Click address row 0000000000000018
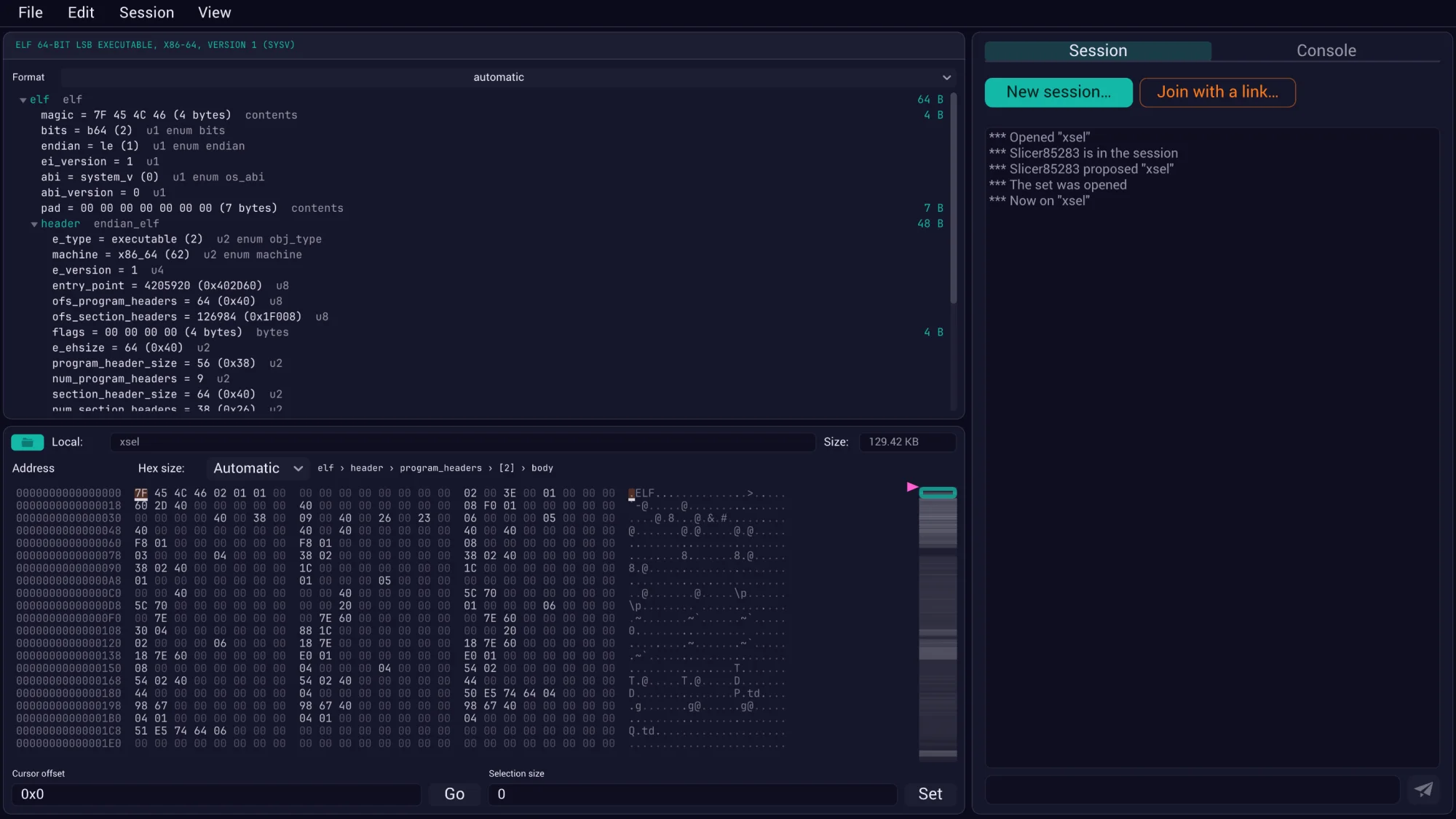1456x819 pixels. [68, 506]
